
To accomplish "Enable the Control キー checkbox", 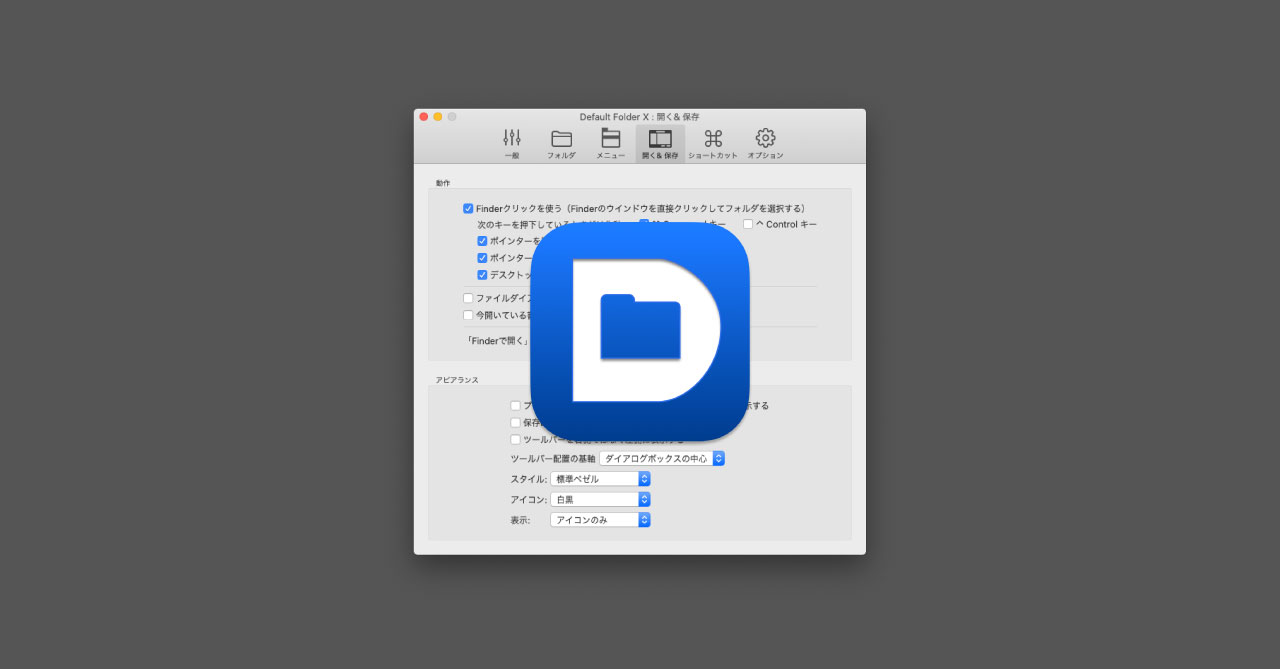I will pos(748,224).
